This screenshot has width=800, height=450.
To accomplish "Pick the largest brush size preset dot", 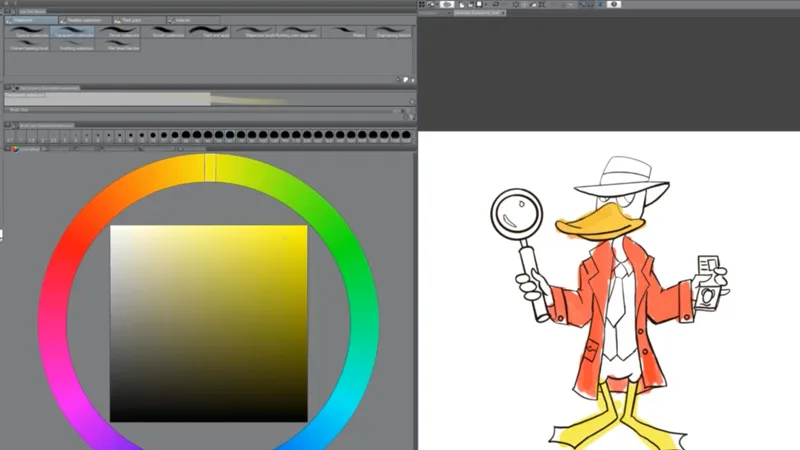I will coord(405,135).
